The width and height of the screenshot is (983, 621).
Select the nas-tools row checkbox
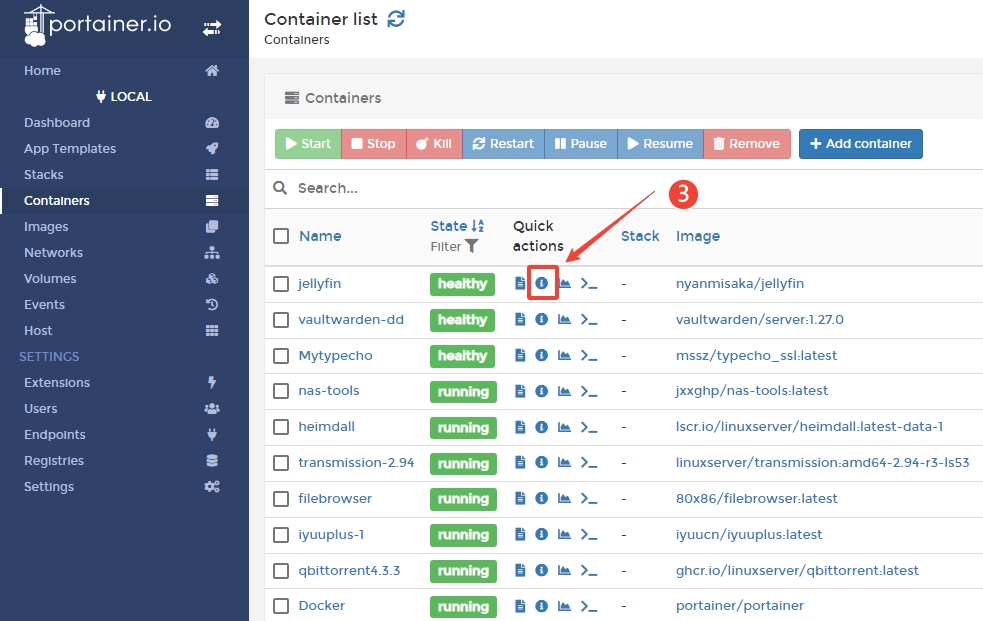point(281,392)
